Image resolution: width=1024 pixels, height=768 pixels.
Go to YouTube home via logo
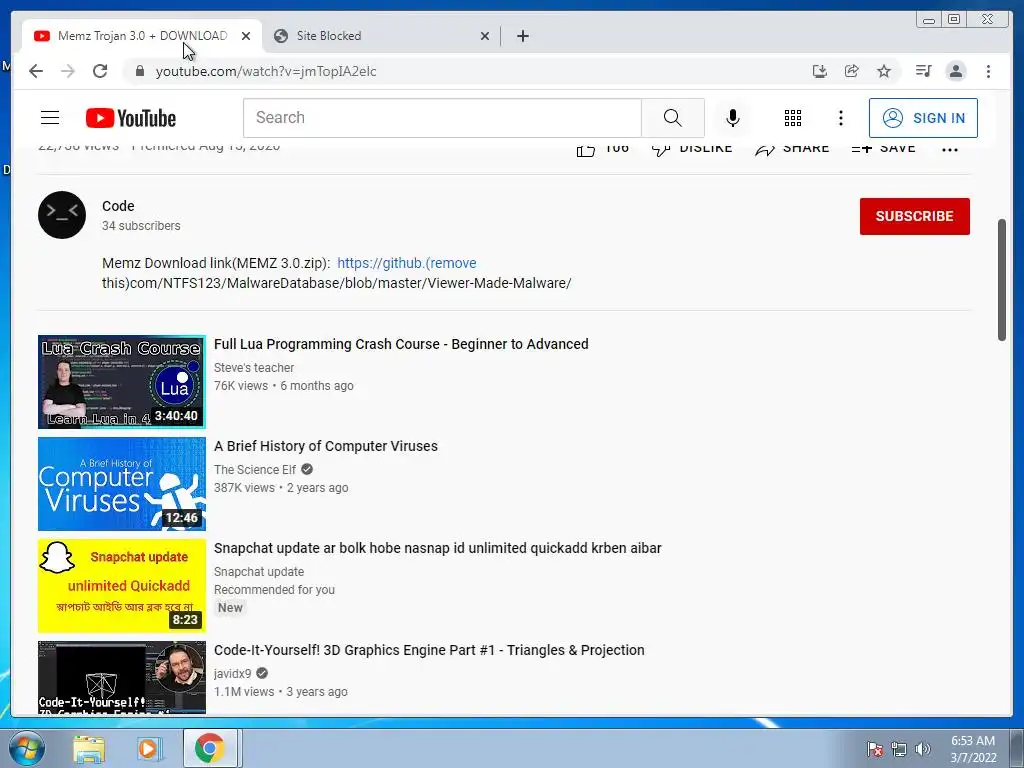[131, 118]
